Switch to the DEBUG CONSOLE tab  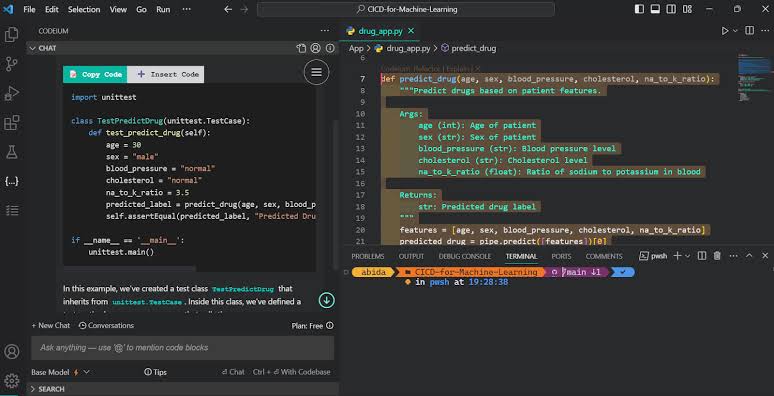pos(464,256)
